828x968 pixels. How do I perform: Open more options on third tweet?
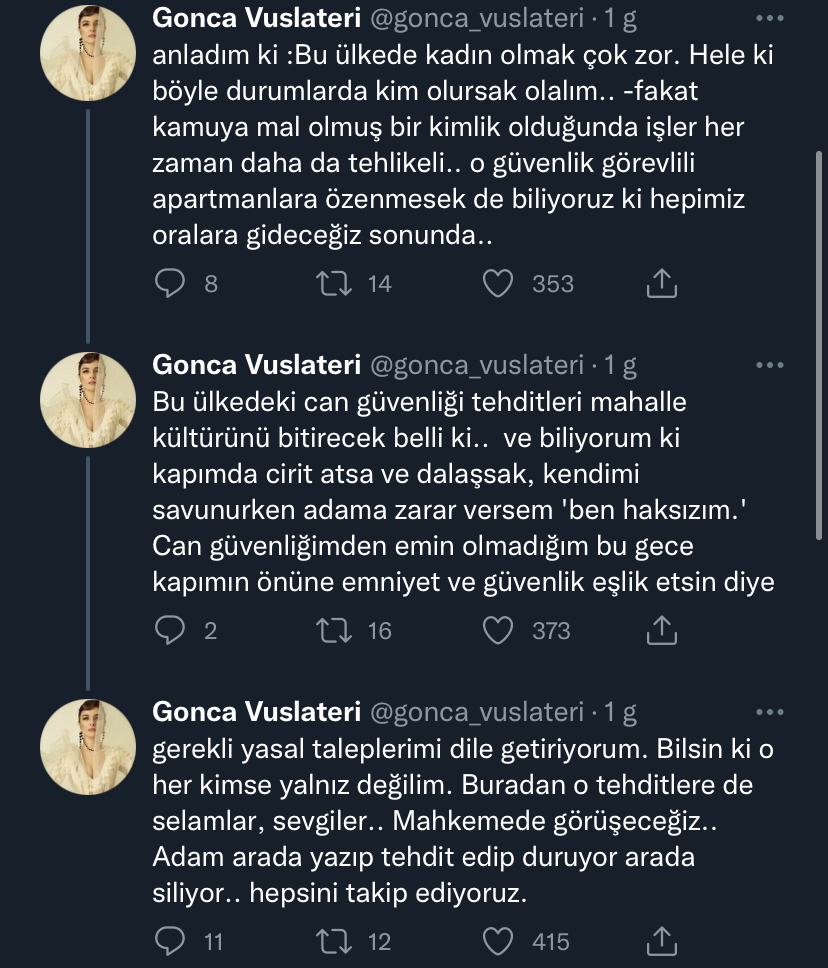[770, 712]
